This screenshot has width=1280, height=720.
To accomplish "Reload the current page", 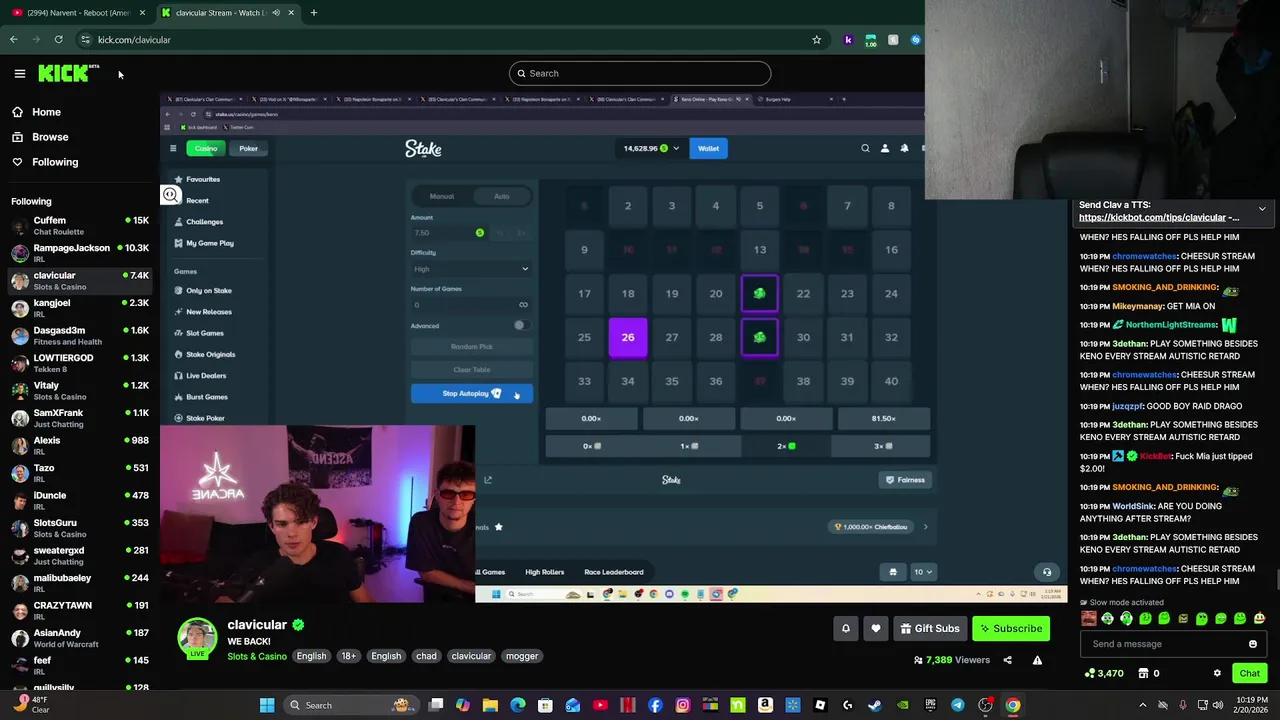I will (58, 40).
